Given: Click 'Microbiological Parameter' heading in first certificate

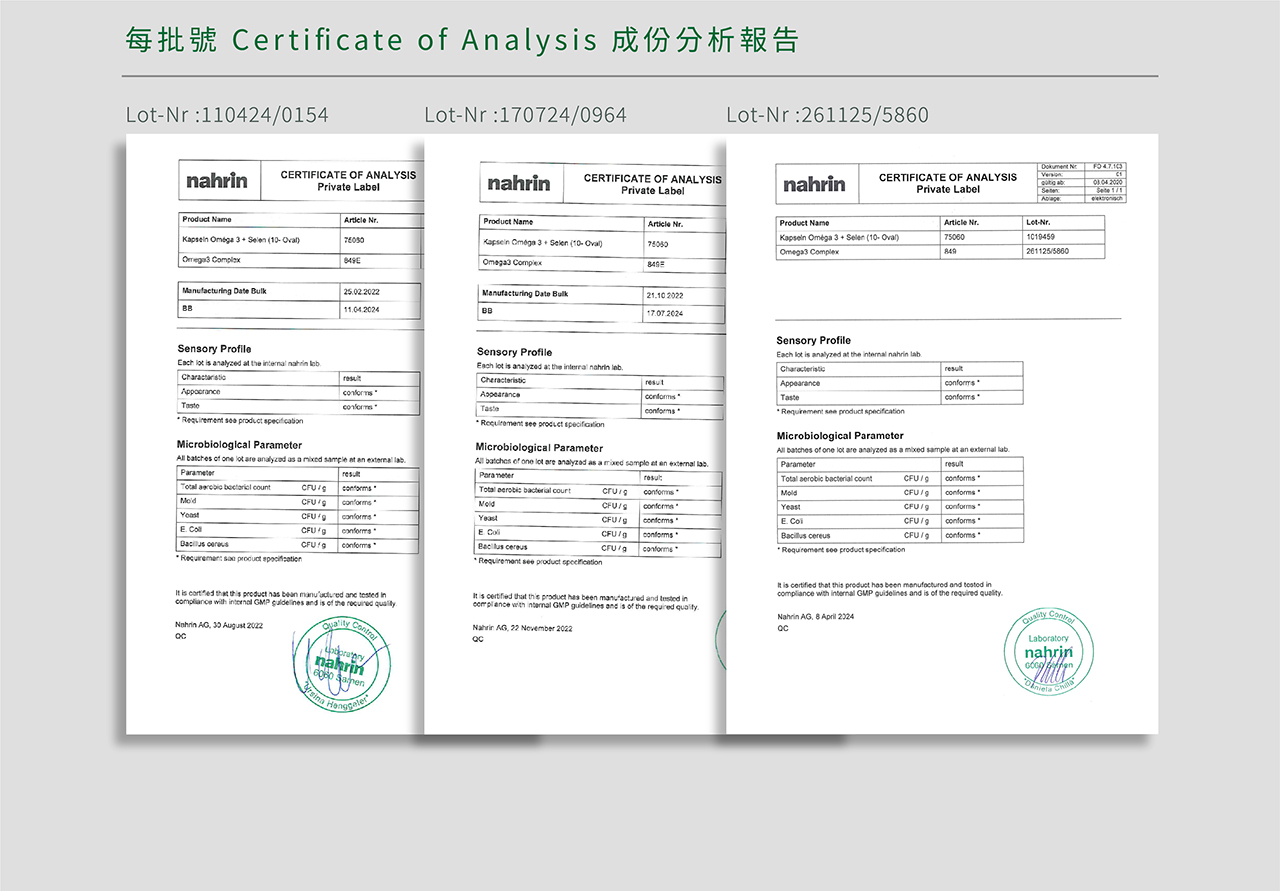Looking at the screenshot, I should (x=239, y=445).
